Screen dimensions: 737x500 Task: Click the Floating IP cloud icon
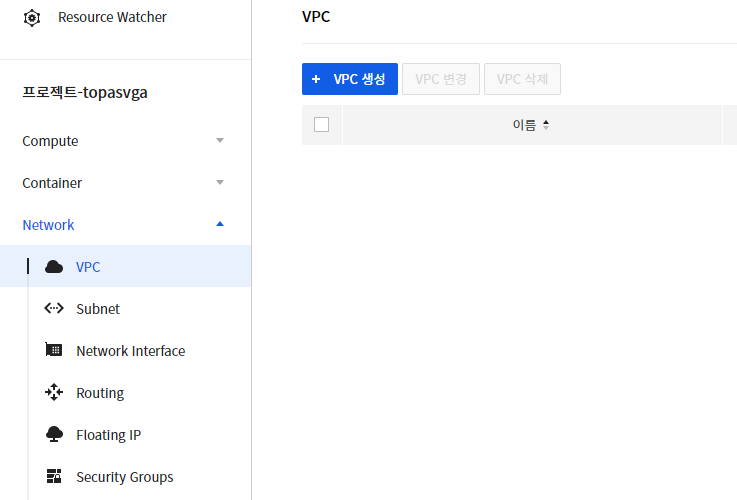pos(54,434)
